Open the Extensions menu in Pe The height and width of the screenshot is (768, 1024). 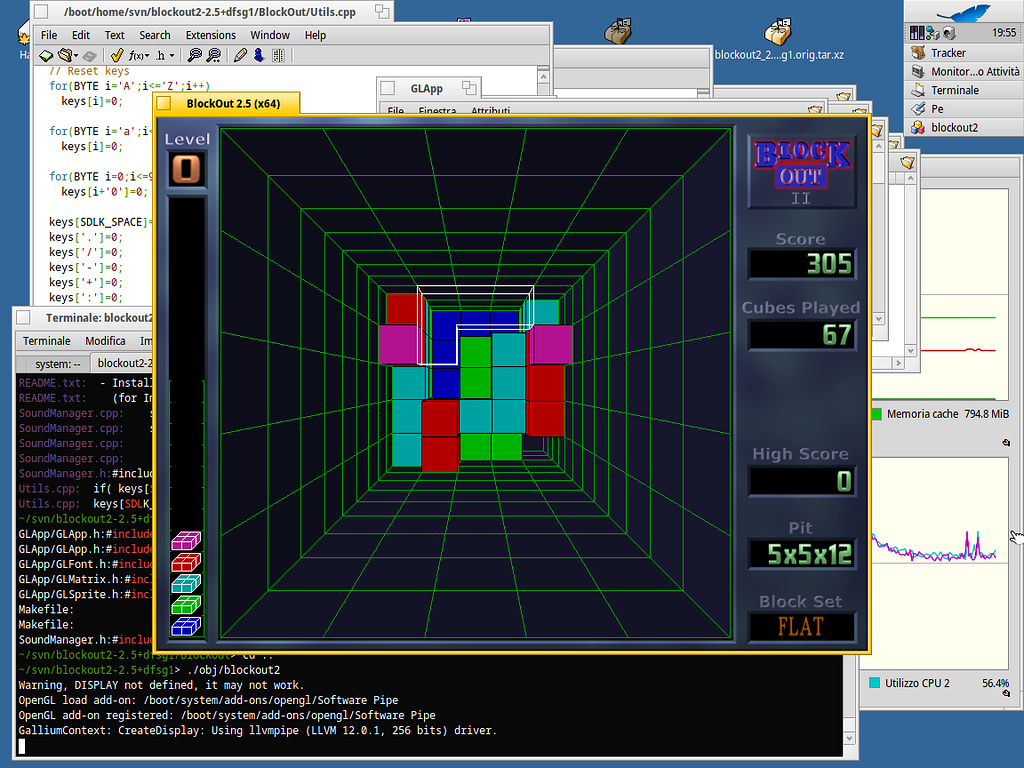(x=210, y=35)
